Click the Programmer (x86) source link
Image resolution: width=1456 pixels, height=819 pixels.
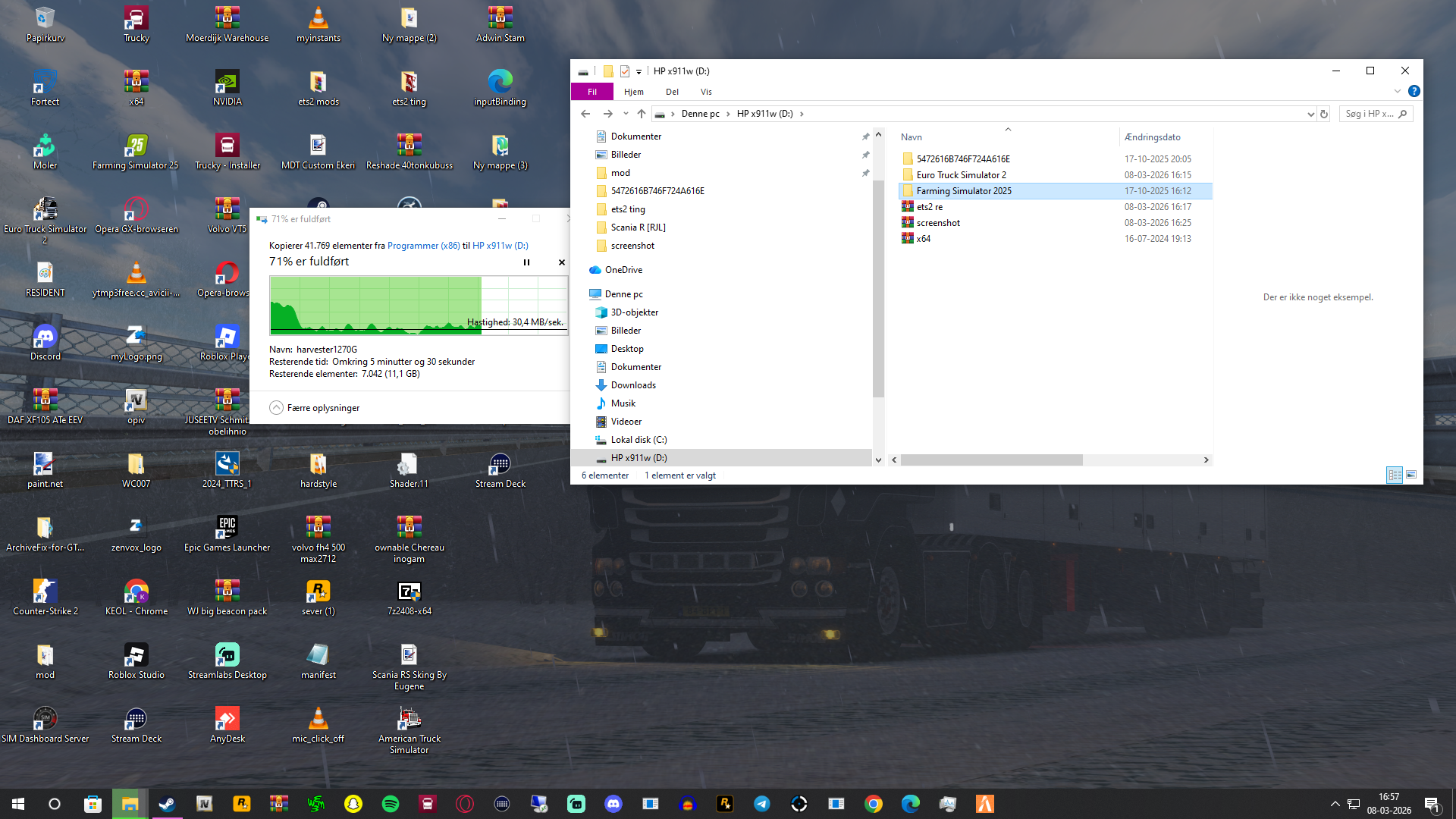(x=423, y=246)
